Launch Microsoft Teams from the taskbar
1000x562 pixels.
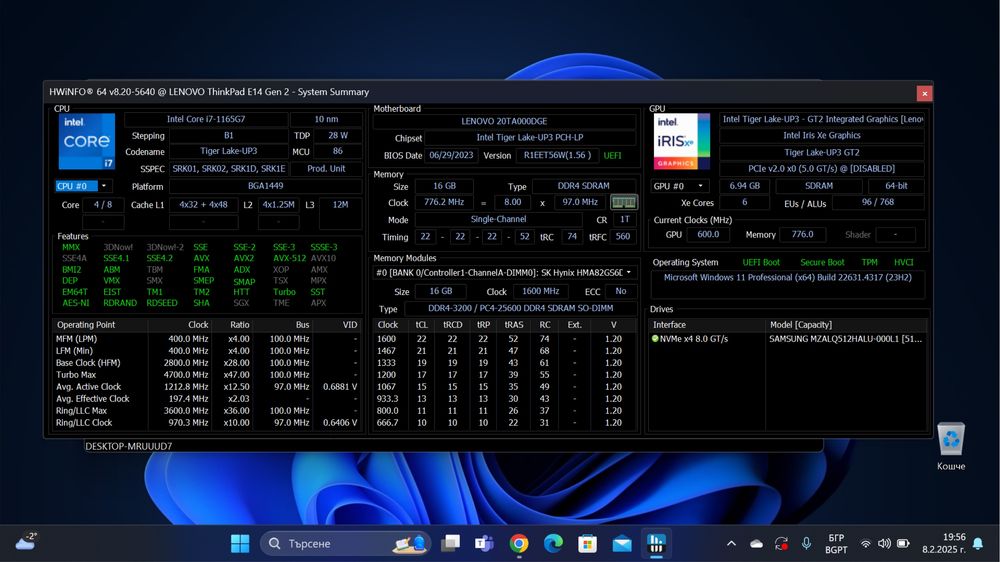click(484, 544)
